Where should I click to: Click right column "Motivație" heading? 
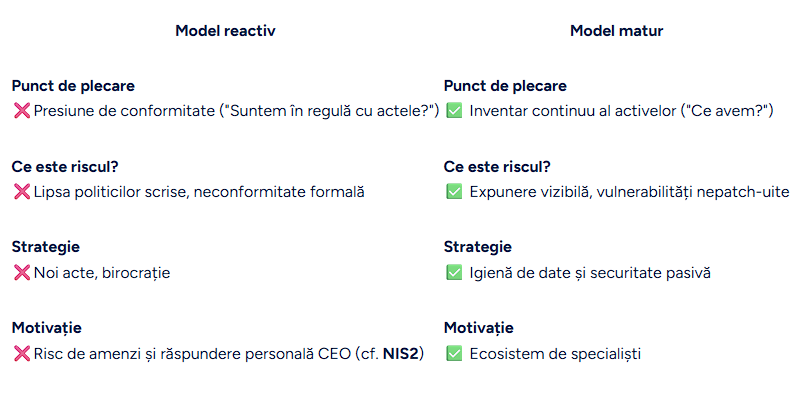(x=478, y=327)
